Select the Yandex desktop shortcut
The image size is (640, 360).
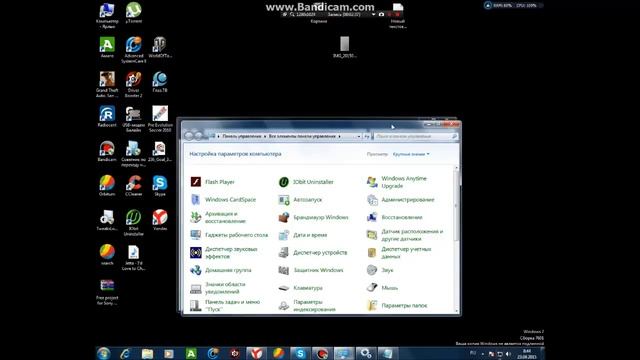(x=160, y=220)
